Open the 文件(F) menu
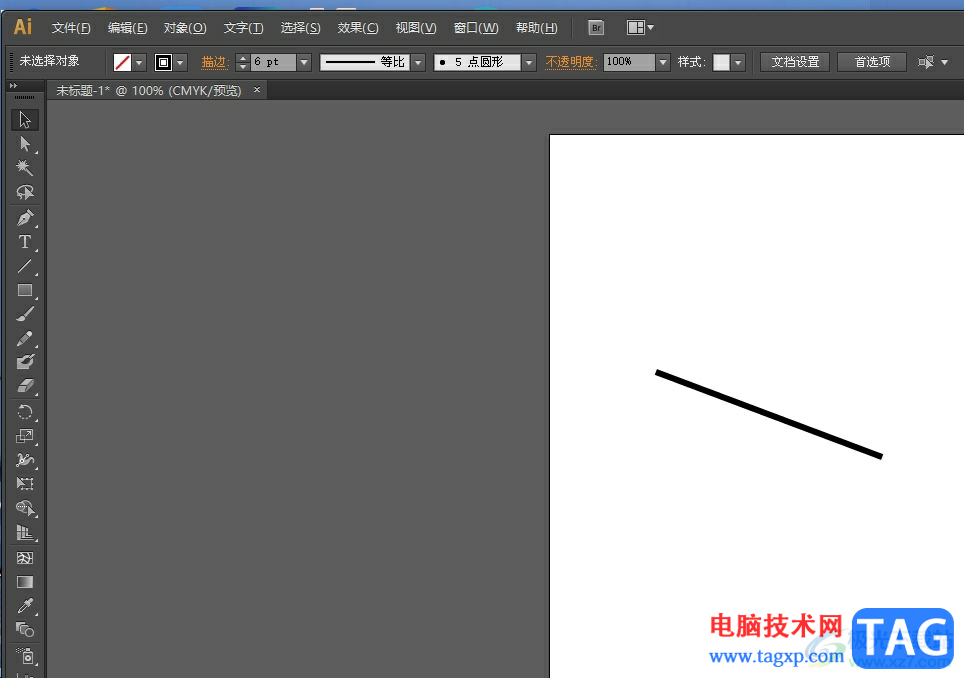Image resolution: width=964 pixels, height=678 pixels. (71, 28)
